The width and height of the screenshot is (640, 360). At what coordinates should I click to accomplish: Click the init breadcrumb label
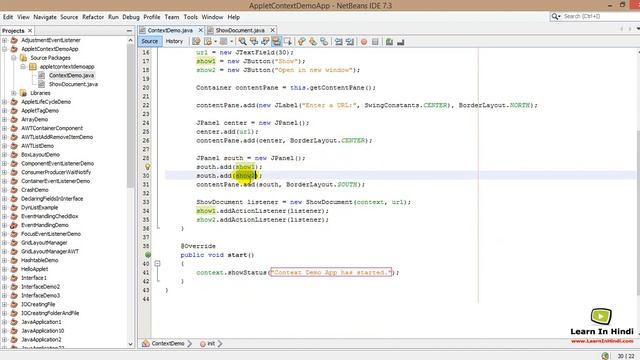pos(211,344)
